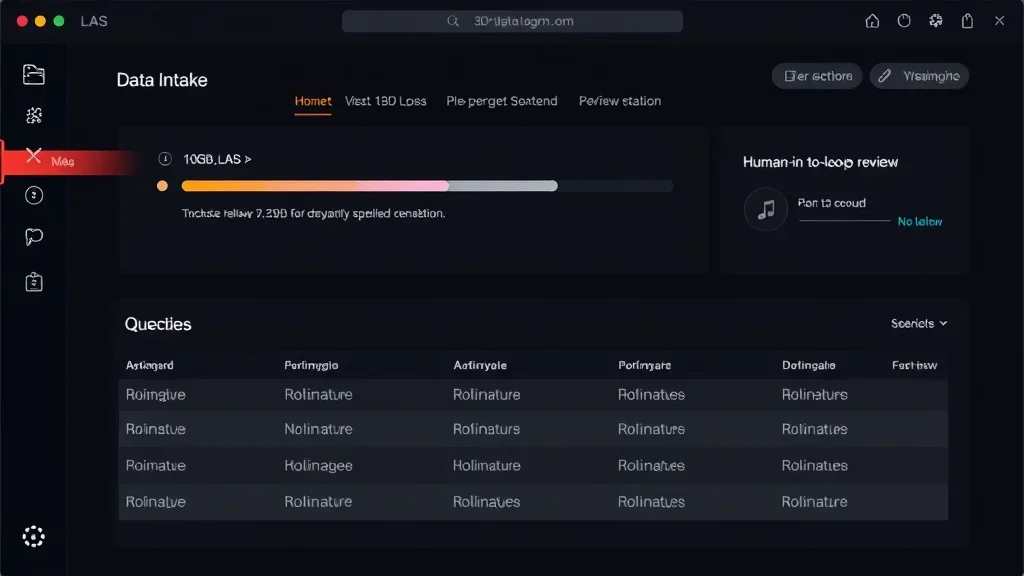This screenshot has height=576, width=1024.
Task: Open the help icon in the sidebar
Action: [33, 196]
